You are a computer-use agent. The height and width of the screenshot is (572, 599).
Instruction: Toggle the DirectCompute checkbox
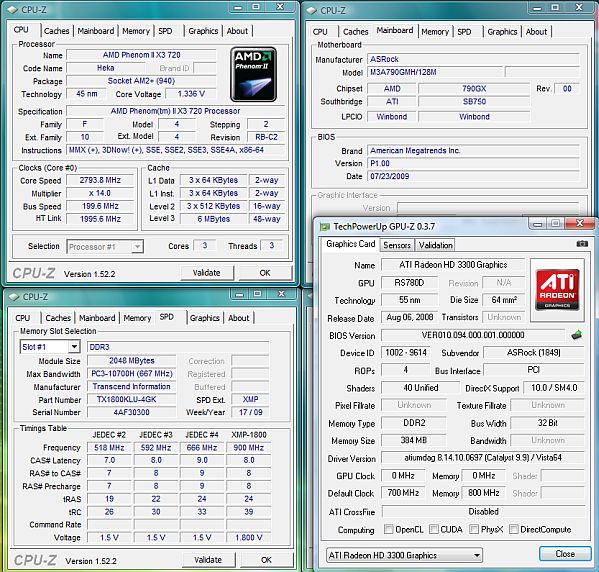(x=514, y=529)
